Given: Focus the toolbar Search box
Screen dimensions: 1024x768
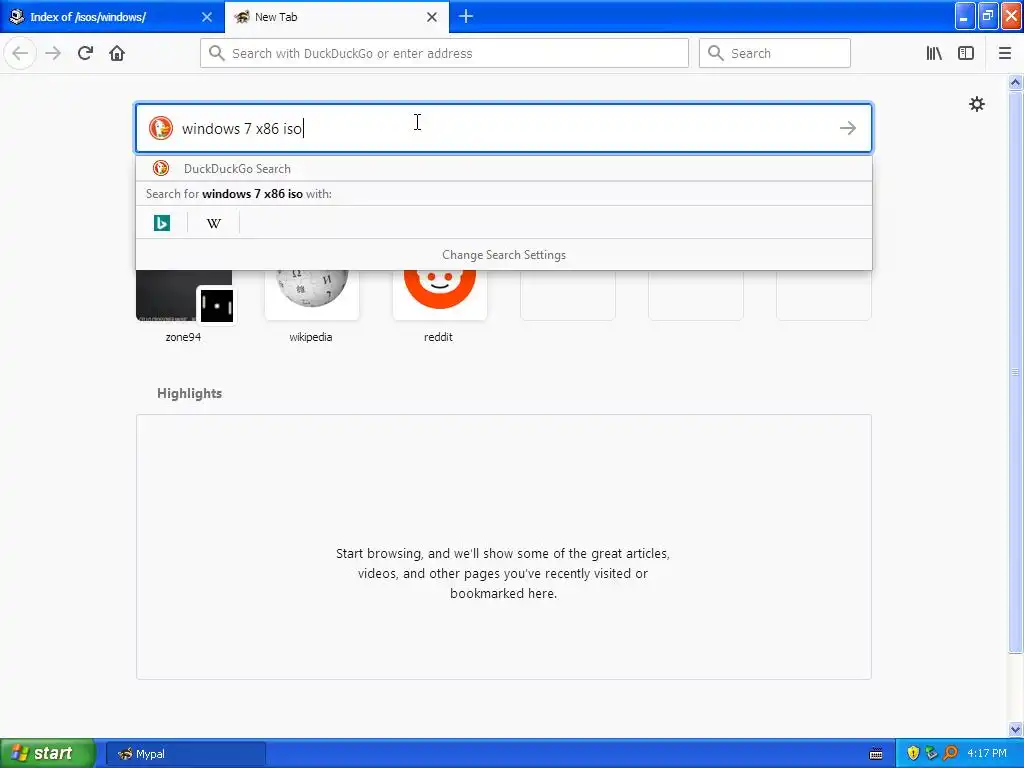Looking at the screenshot, I should (775, 53).
